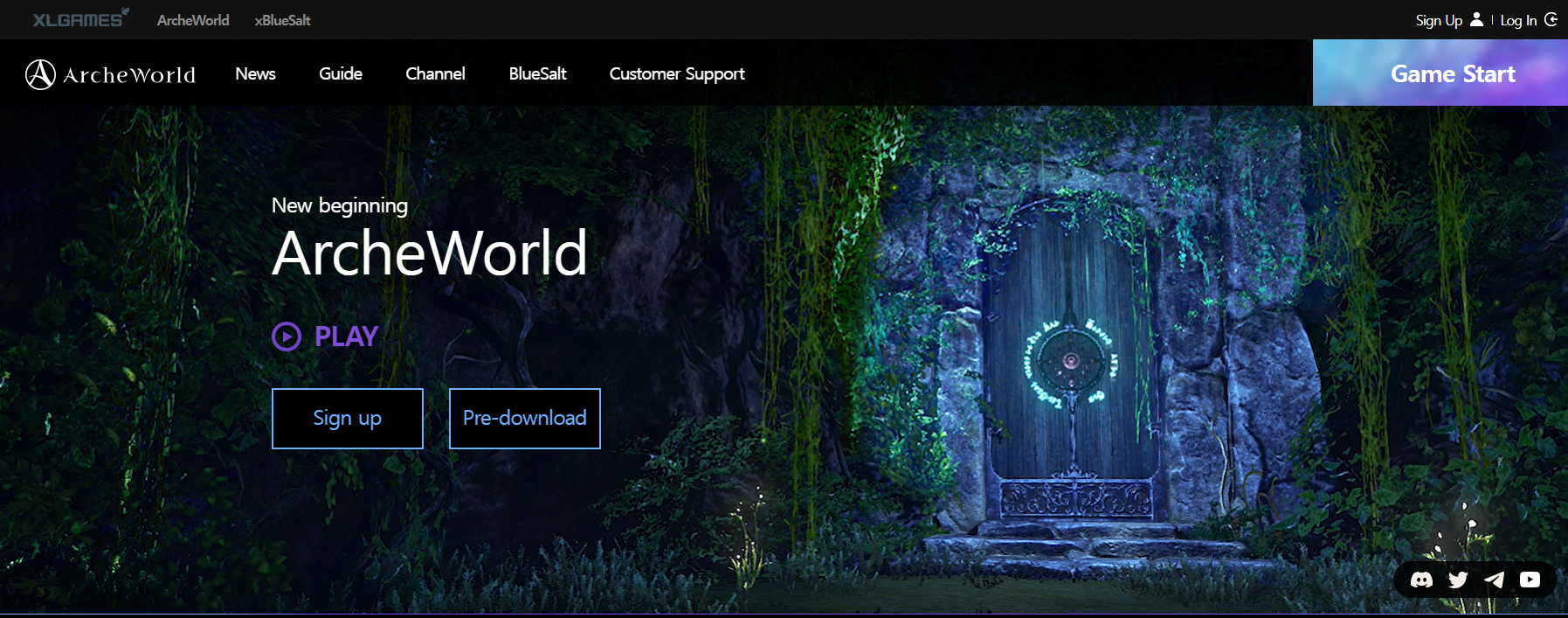
Task: Open the Twitter bird icon
Action: 1458,580
